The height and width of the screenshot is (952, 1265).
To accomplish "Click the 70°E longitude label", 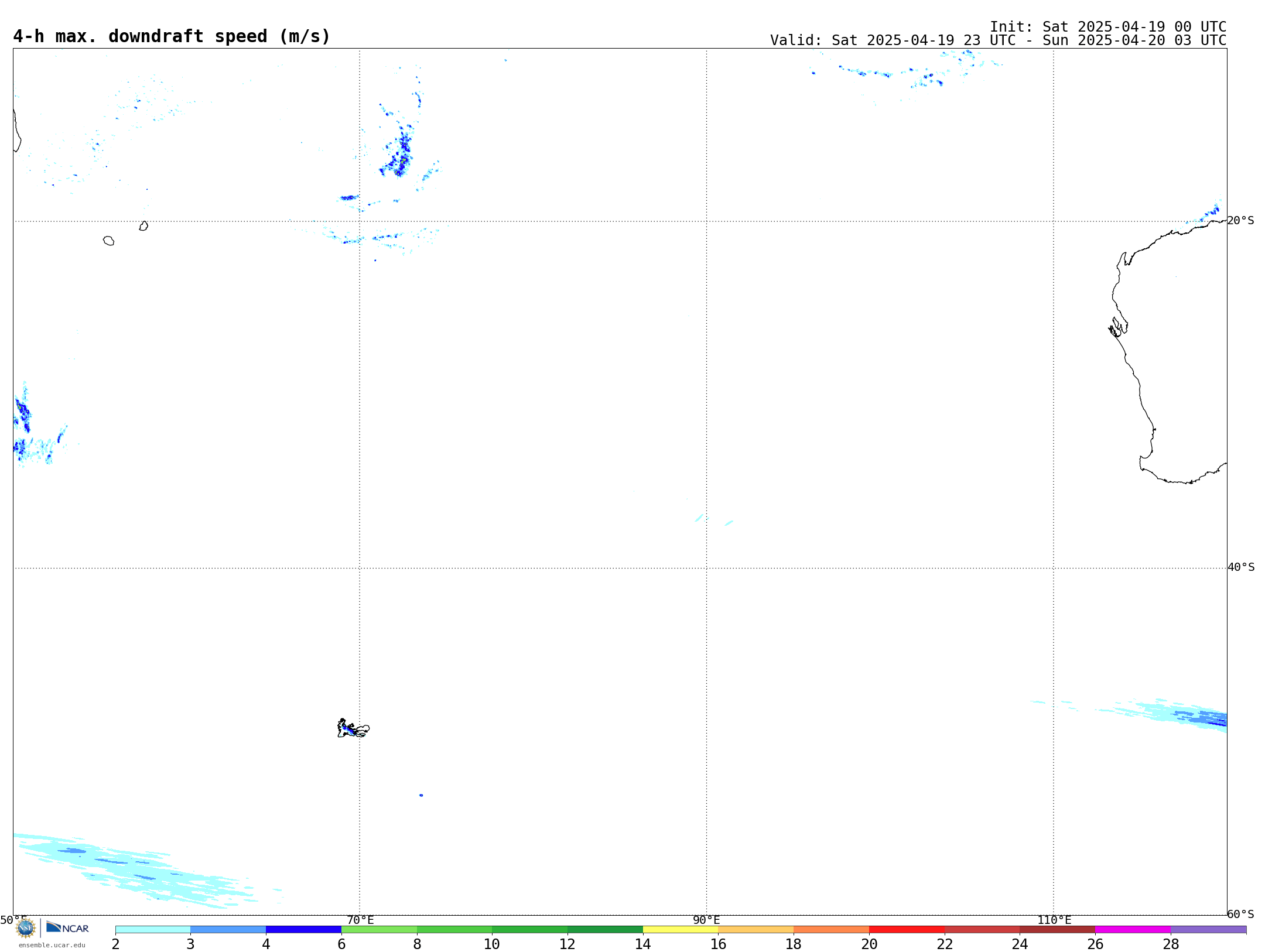I will tap(360, 920).
